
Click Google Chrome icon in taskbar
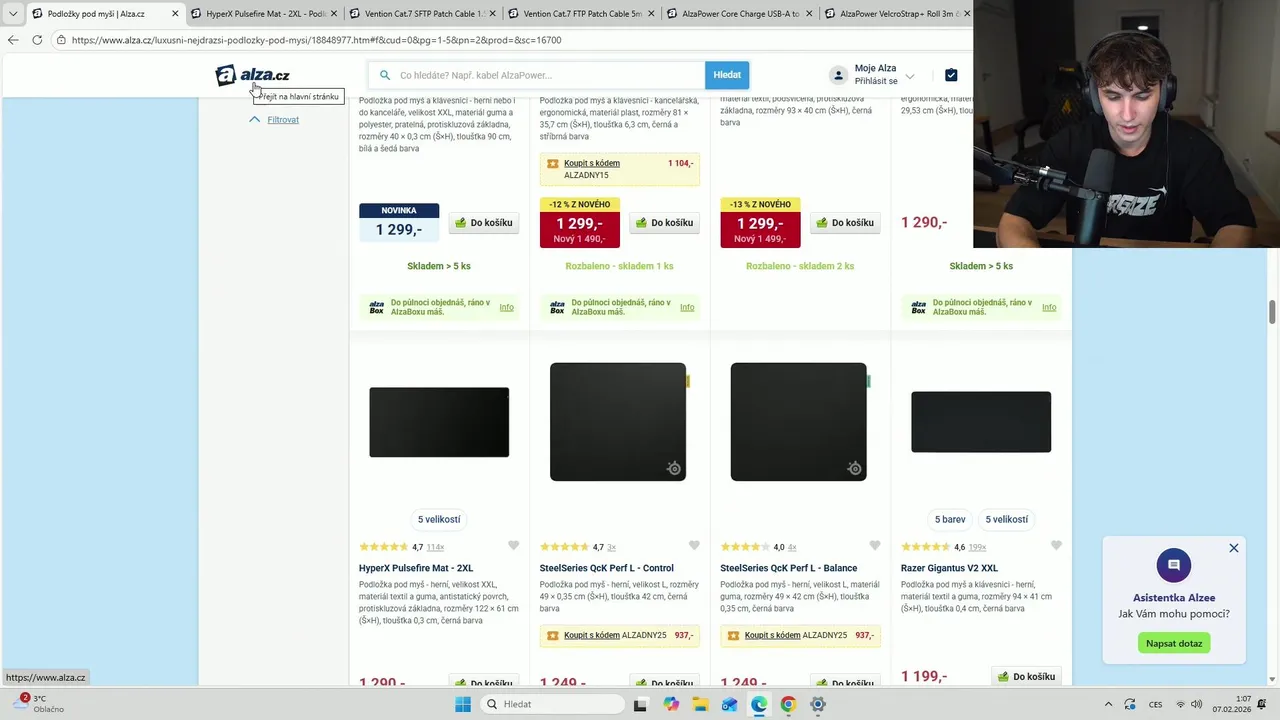pos(788,704)
